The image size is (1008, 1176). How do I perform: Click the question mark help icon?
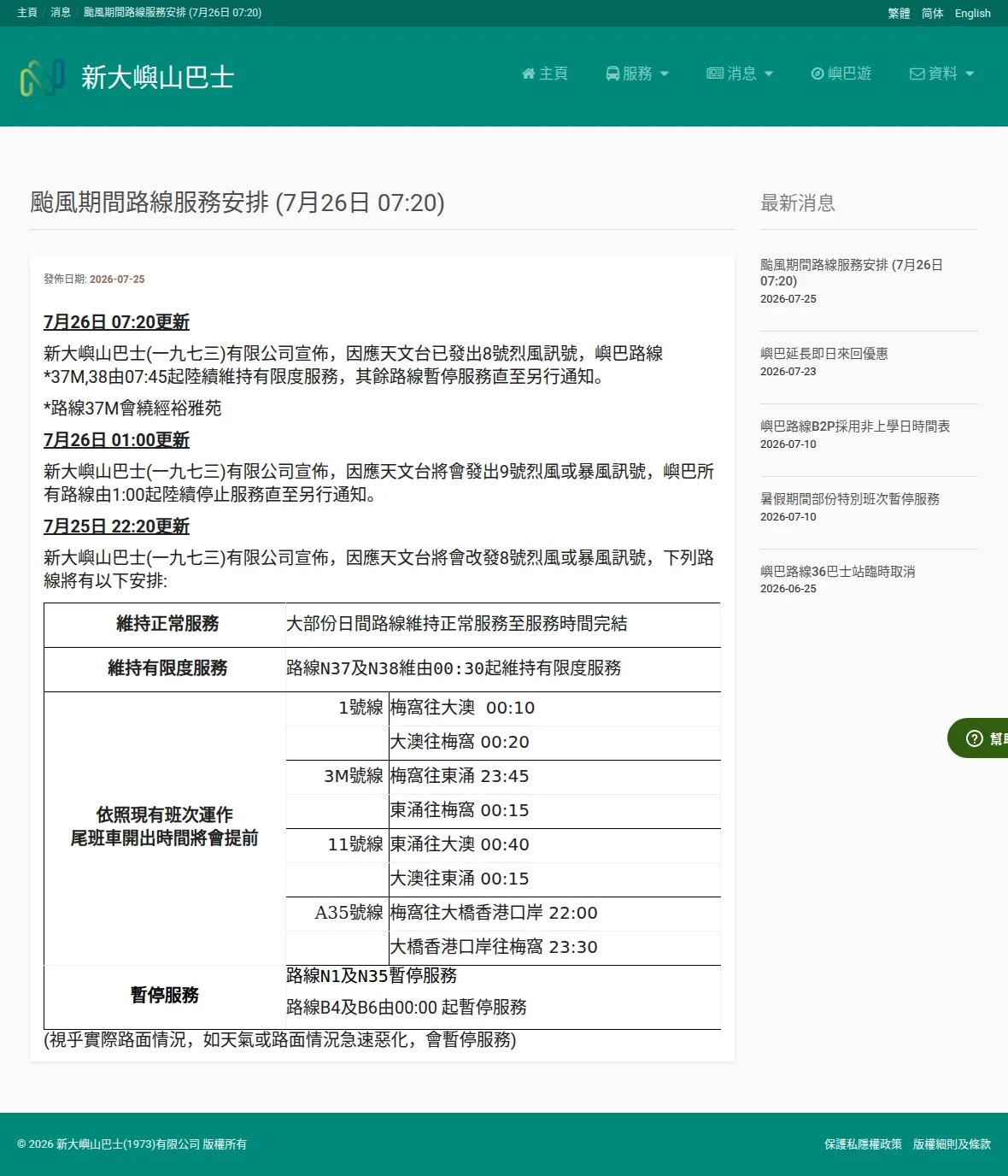click(x=975, y=738)
